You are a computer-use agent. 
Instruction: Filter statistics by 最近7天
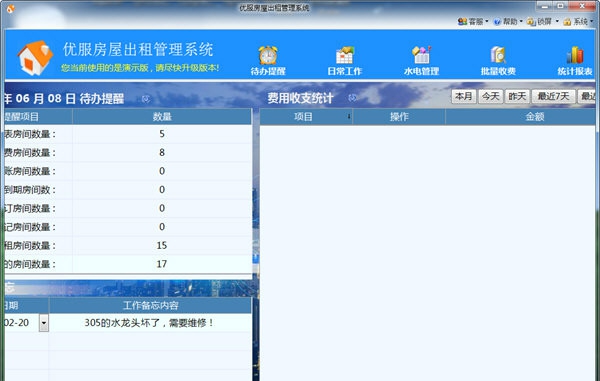(x=553, y=96)
